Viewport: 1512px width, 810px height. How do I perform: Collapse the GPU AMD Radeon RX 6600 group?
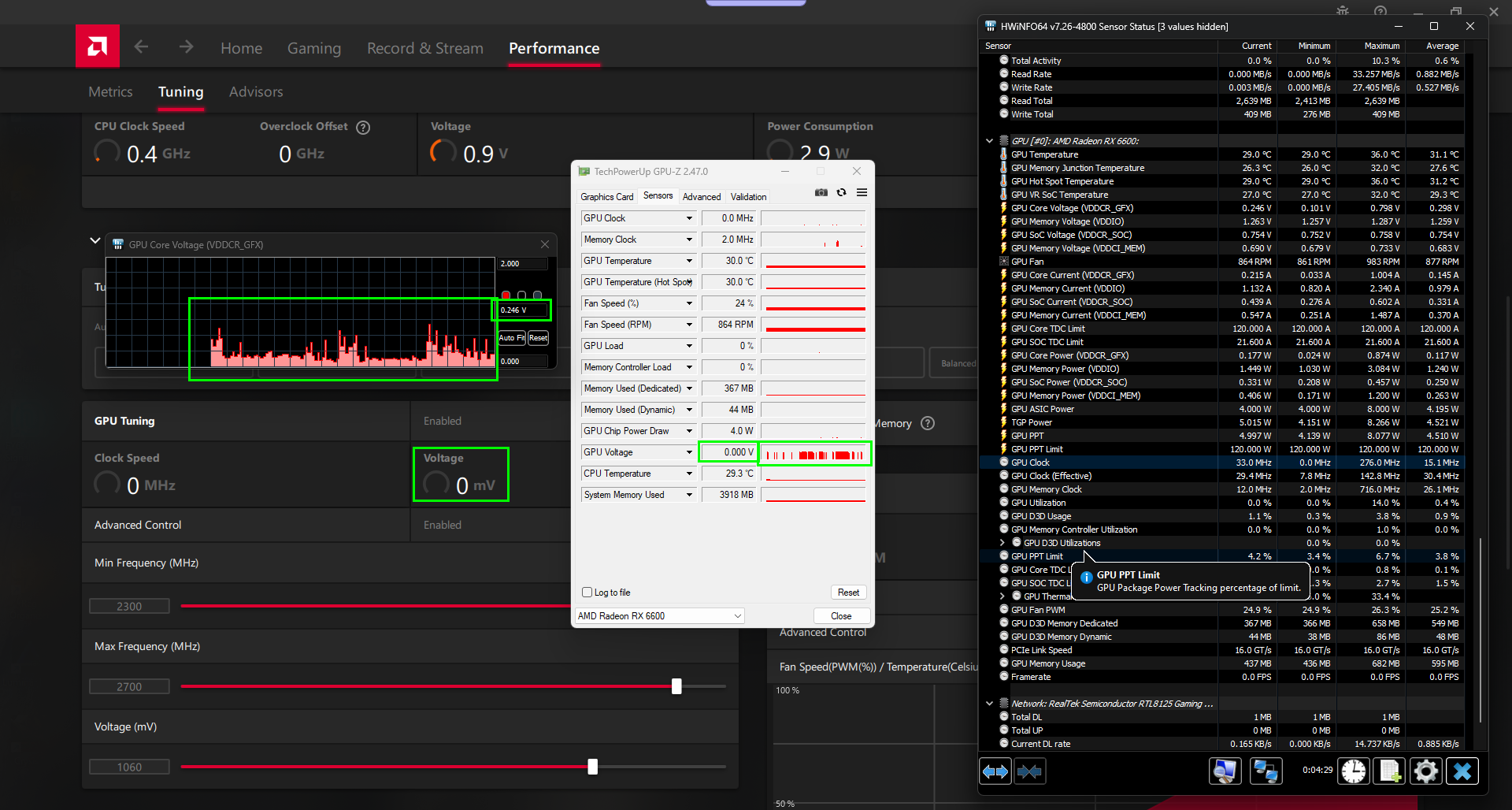(x=990, y=141)
